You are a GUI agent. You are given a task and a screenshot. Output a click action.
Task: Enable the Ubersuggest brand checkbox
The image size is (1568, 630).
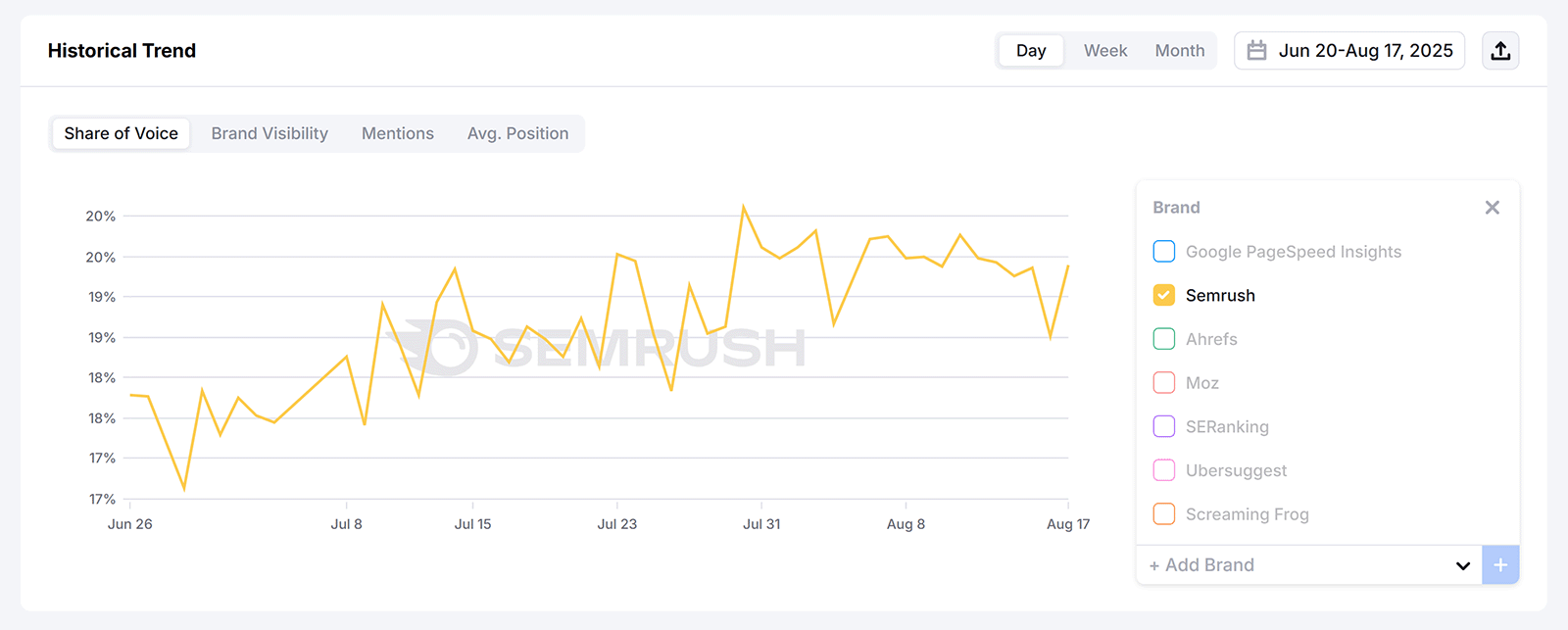point(1163,470)
